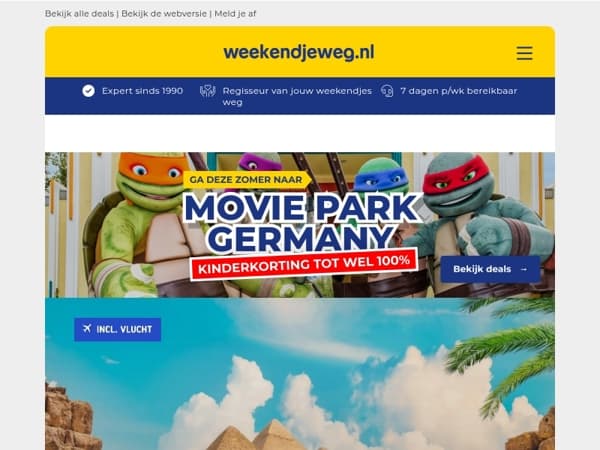This screenshot has width=600, height=450.
Task: Click the checkmark icon beside Expert sinds 1990
Action: coord(88,91)
